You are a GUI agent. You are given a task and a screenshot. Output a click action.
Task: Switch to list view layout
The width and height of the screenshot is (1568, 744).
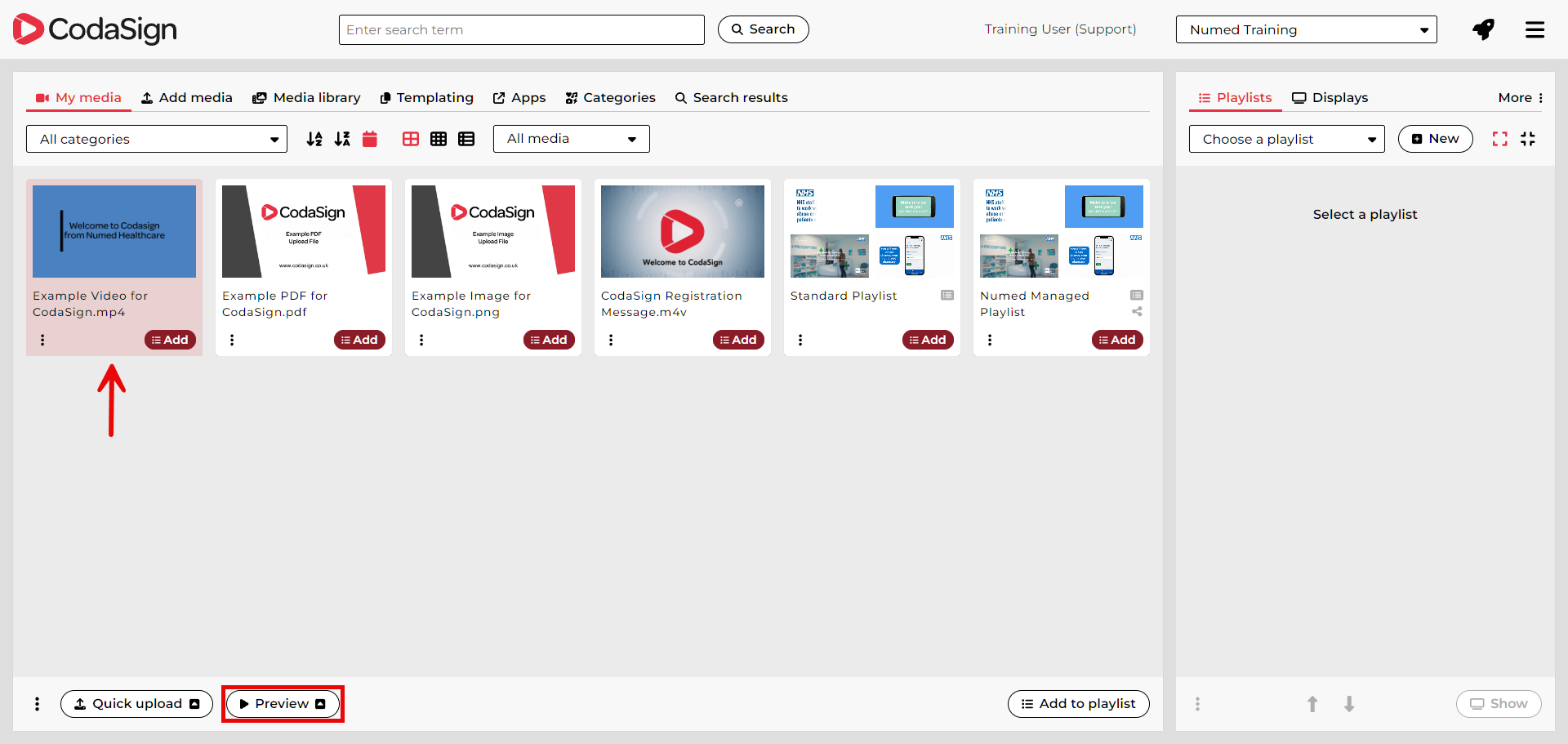pos(466,139)
